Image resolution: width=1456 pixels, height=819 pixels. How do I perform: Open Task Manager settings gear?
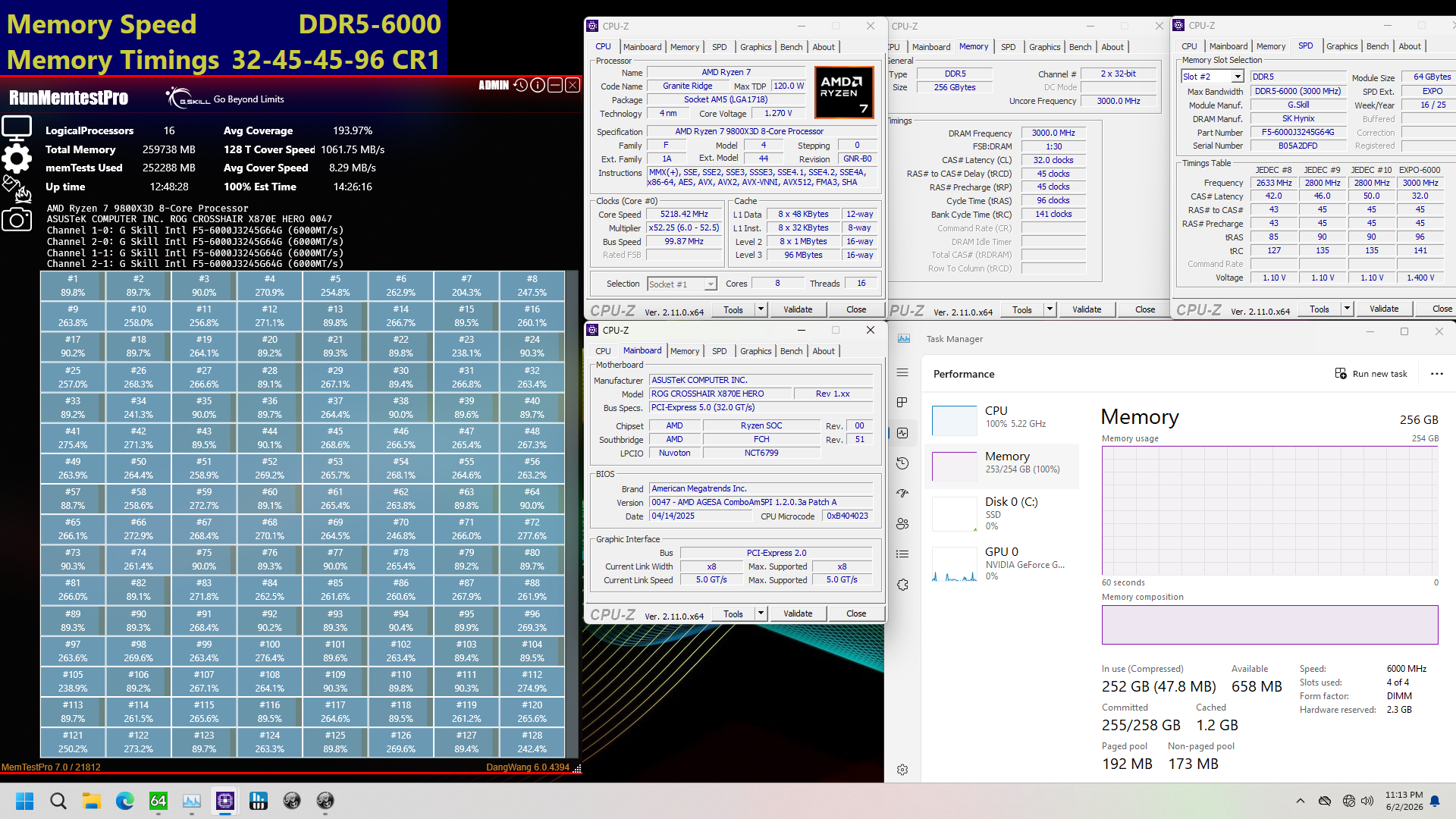coord(902,769)
